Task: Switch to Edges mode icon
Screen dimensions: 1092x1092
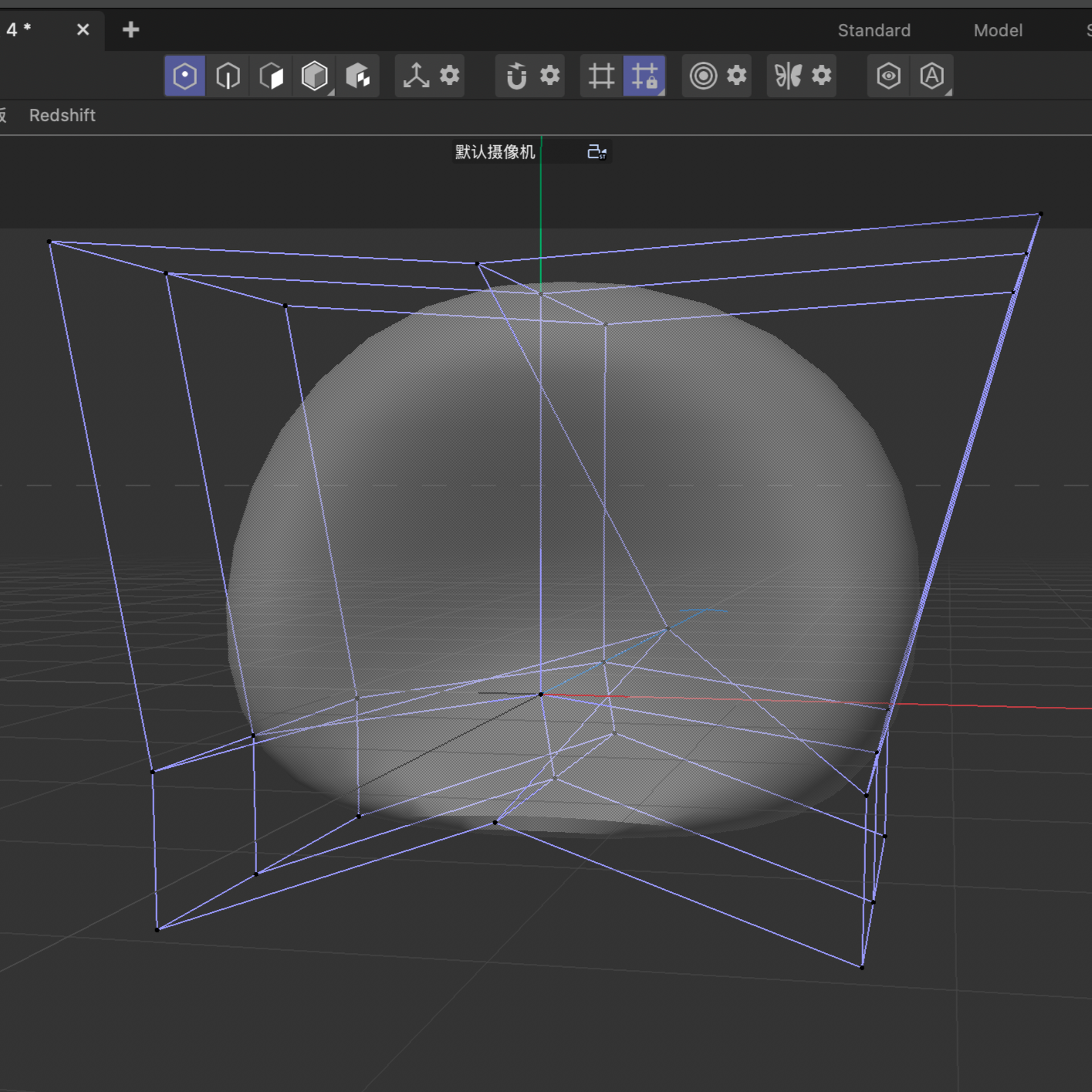Action: (x=228, y=76)
